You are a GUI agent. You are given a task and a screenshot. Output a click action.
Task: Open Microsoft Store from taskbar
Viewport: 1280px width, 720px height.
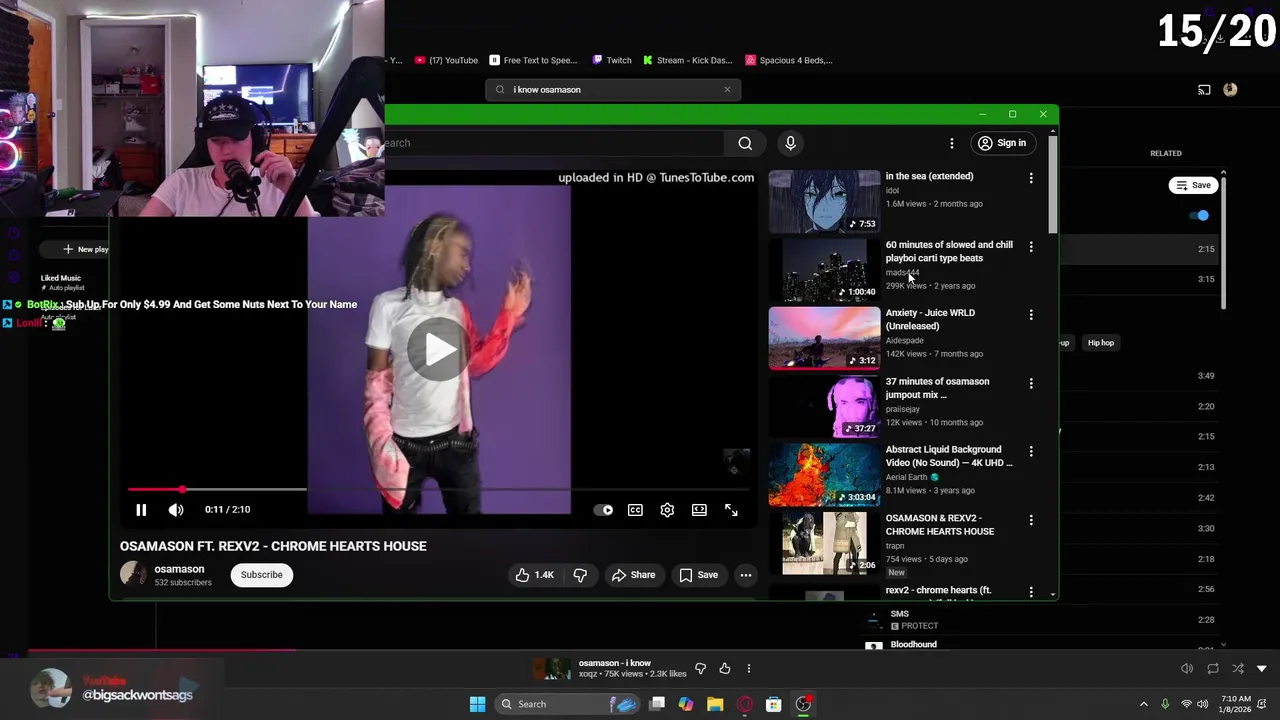773,704
